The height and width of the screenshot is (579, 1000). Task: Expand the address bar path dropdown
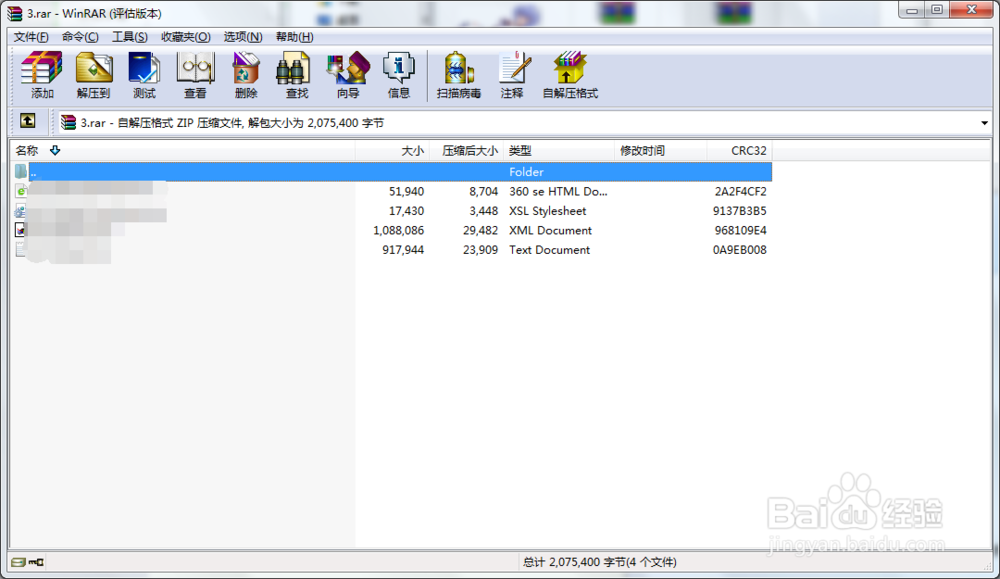tap(984, 123)
